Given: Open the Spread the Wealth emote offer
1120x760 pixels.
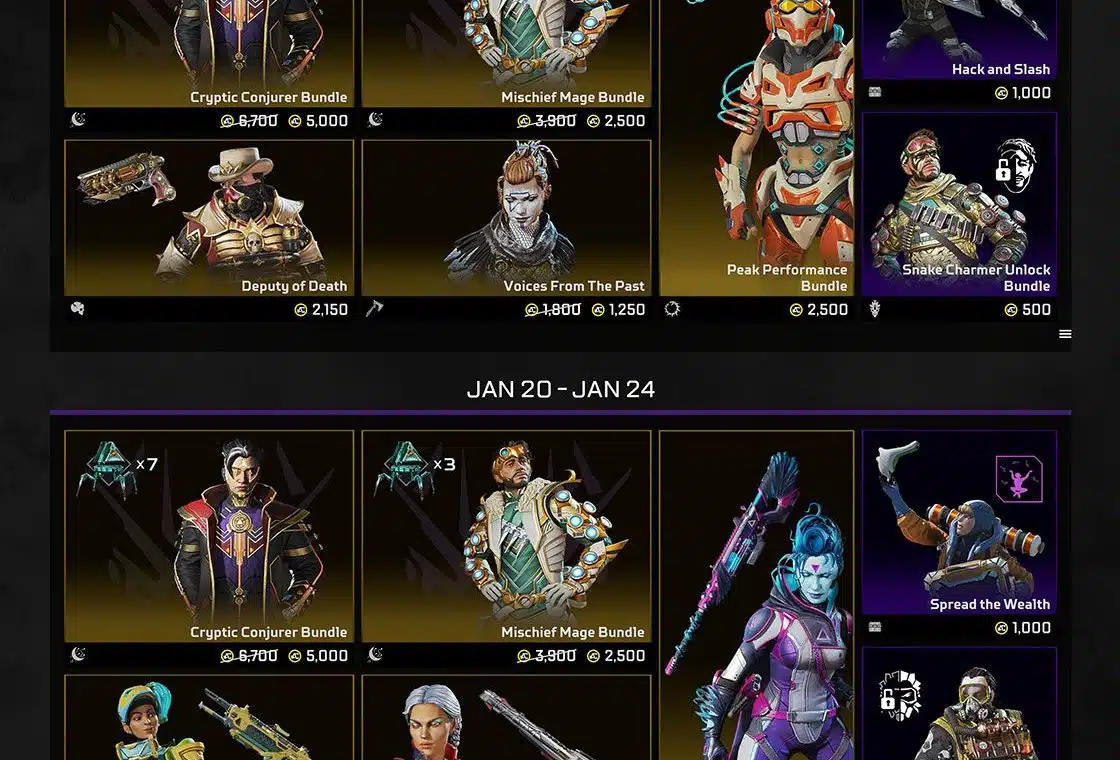Looking at the screenshot, I should coord(959,522).
